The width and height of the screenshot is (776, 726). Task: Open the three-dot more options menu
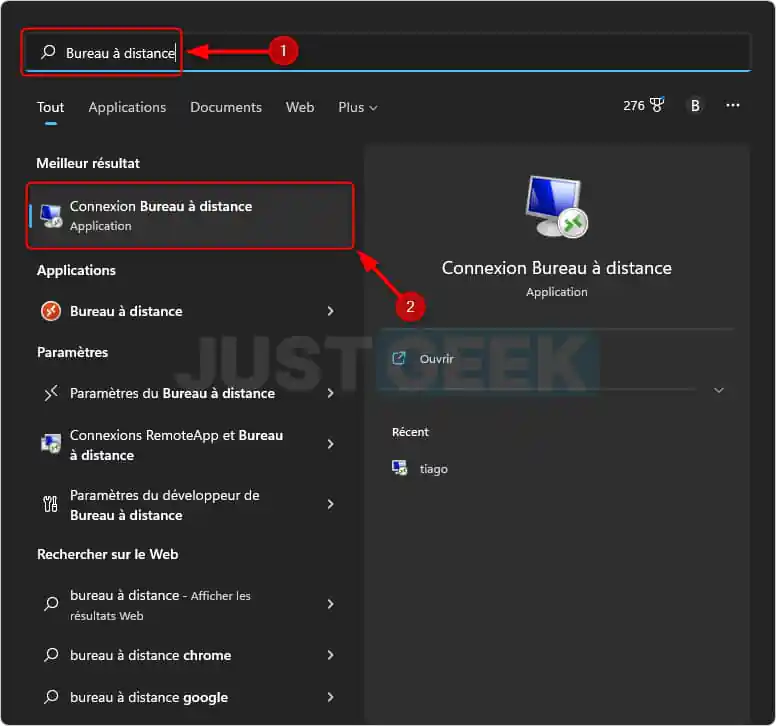tap(732, 105)
